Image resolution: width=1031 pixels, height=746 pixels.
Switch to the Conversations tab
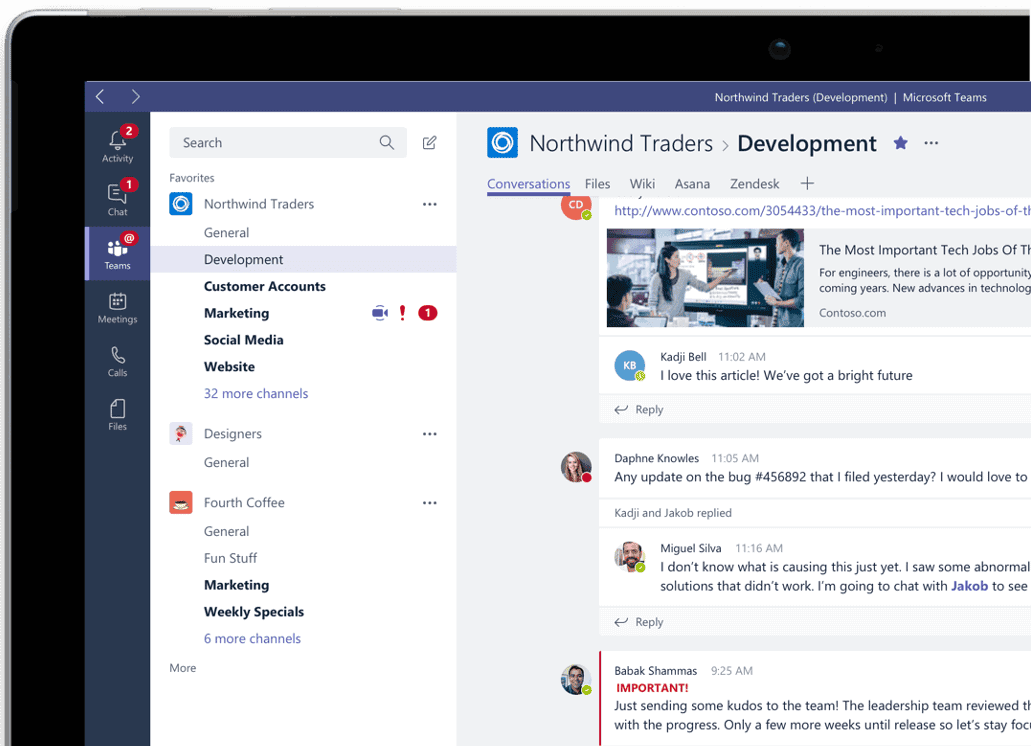click(x=529, y=184)
